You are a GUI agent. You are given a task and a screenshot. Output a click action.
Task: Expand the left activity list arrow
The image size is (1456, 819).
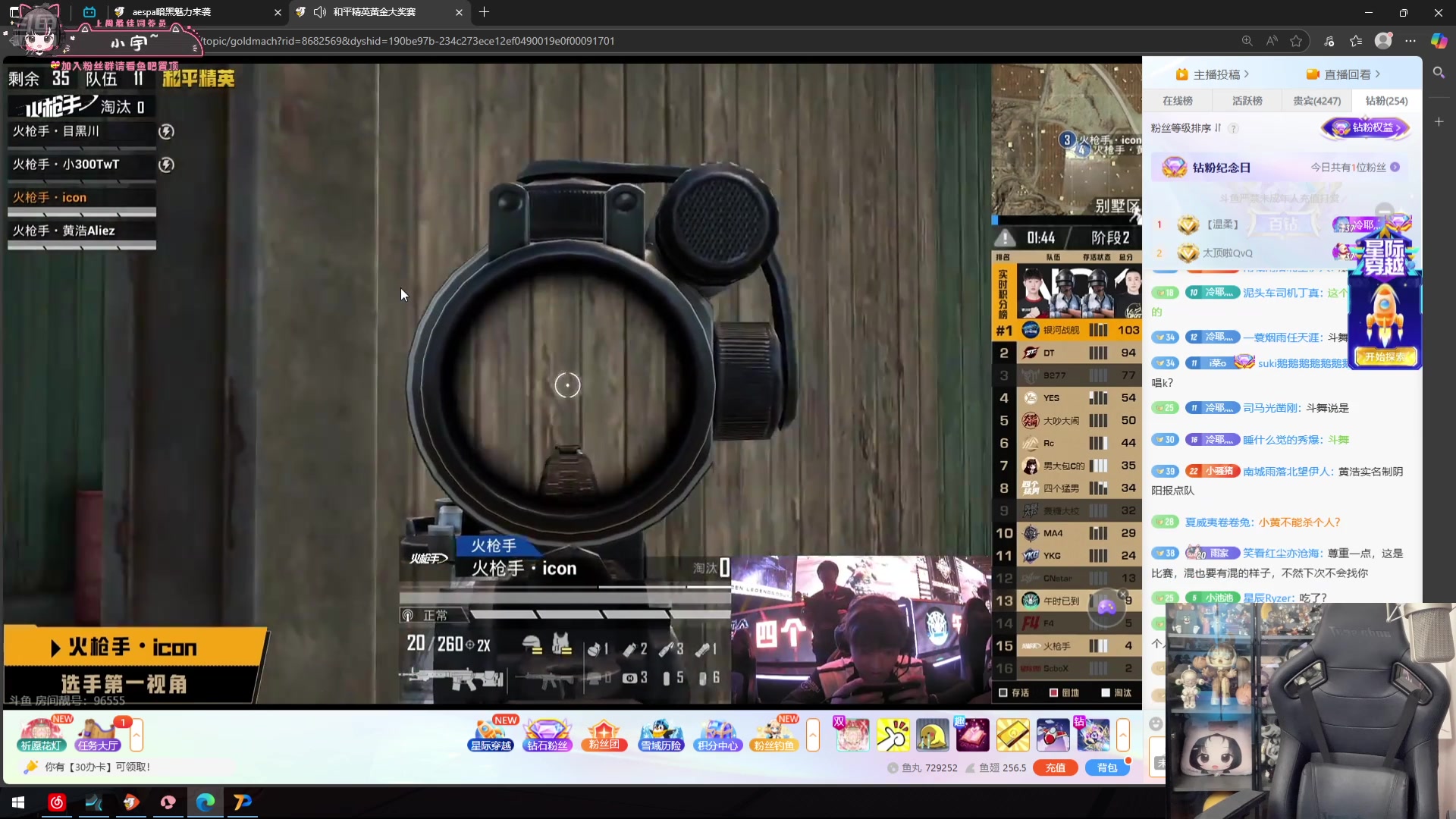tap(136, 735)
